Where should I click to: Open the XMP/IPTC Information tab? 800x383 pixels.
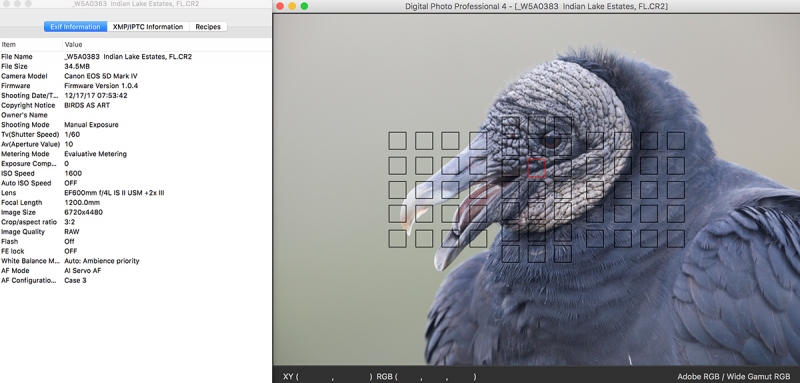(148, 27)
